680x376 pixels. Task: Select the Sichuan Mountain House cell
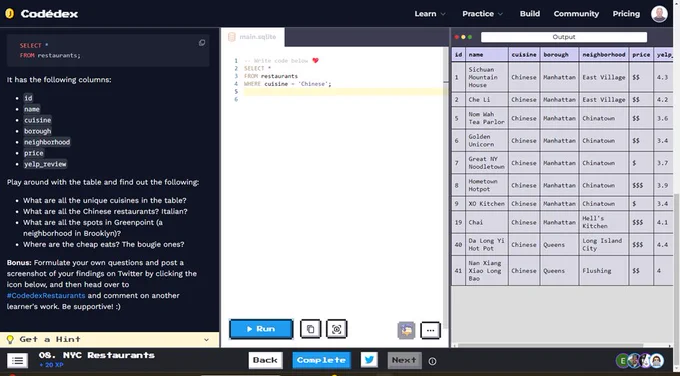[x=487, y=77]
